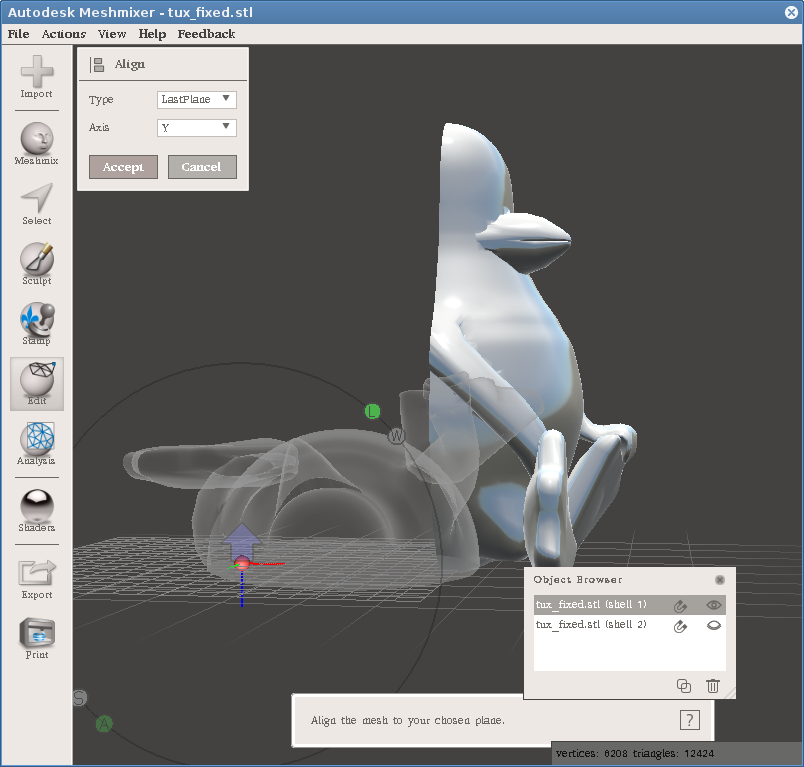Close the Meshmixer window
Image resolution: width=804 pixels, height=767 pixels.
[x=791, y=12]
